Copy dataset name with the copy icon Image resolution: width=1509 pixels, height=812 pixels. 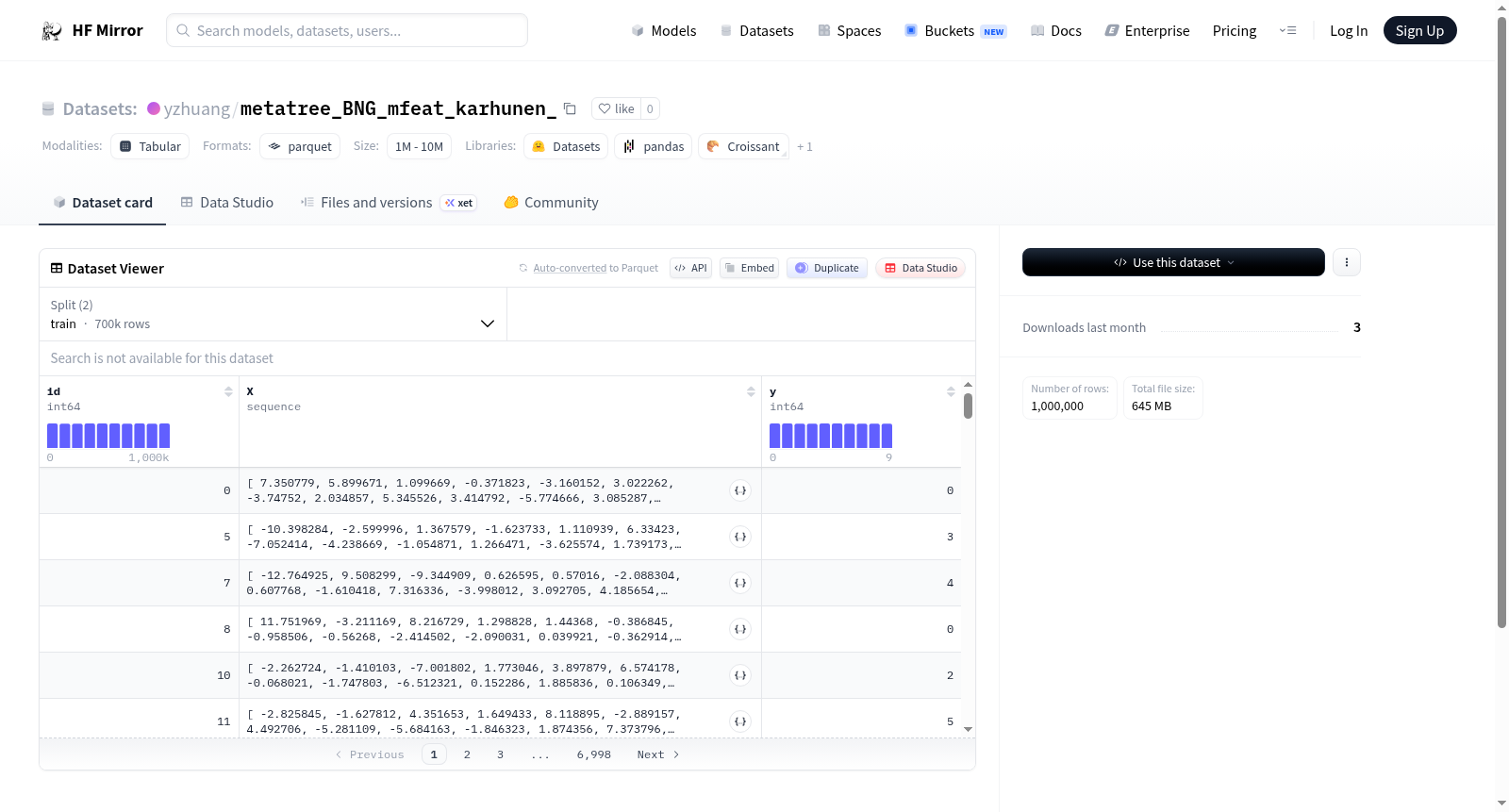click(x=570, y=108)
